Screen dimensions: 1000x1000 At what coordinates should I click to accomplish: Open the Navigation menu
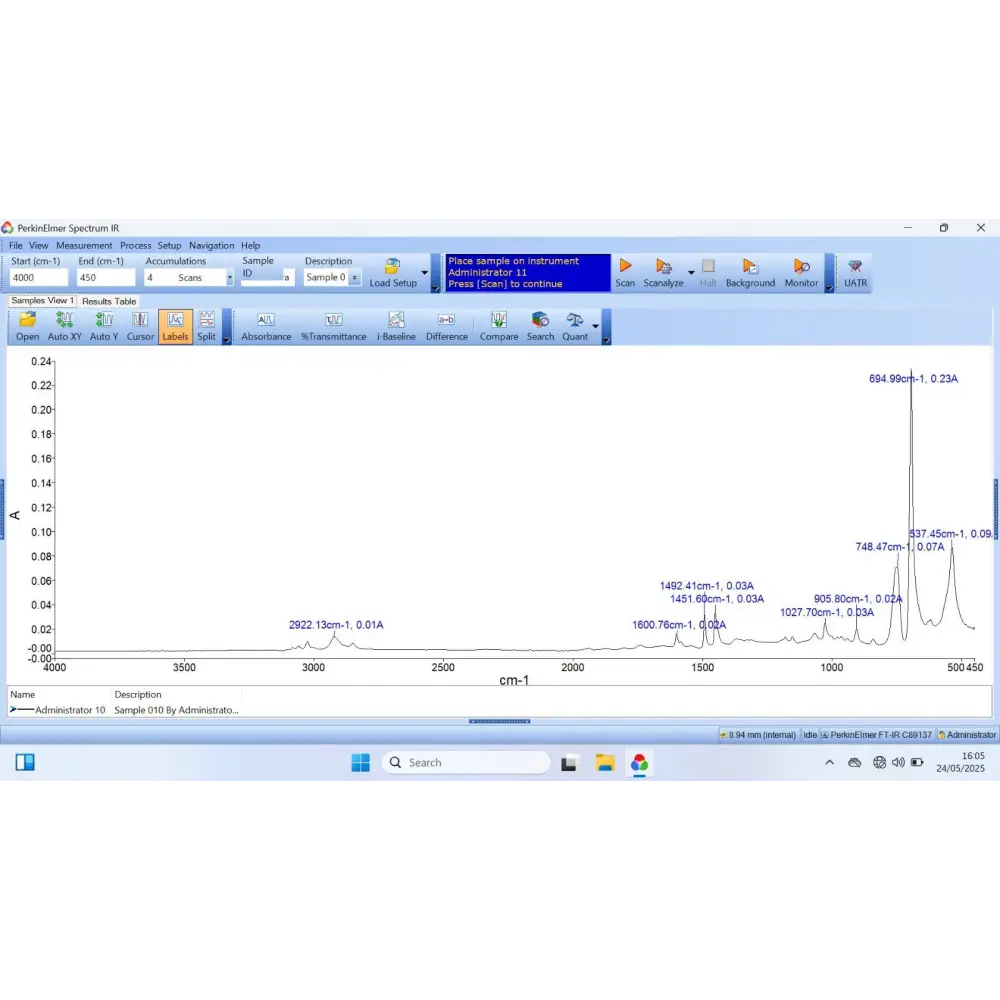212,246
